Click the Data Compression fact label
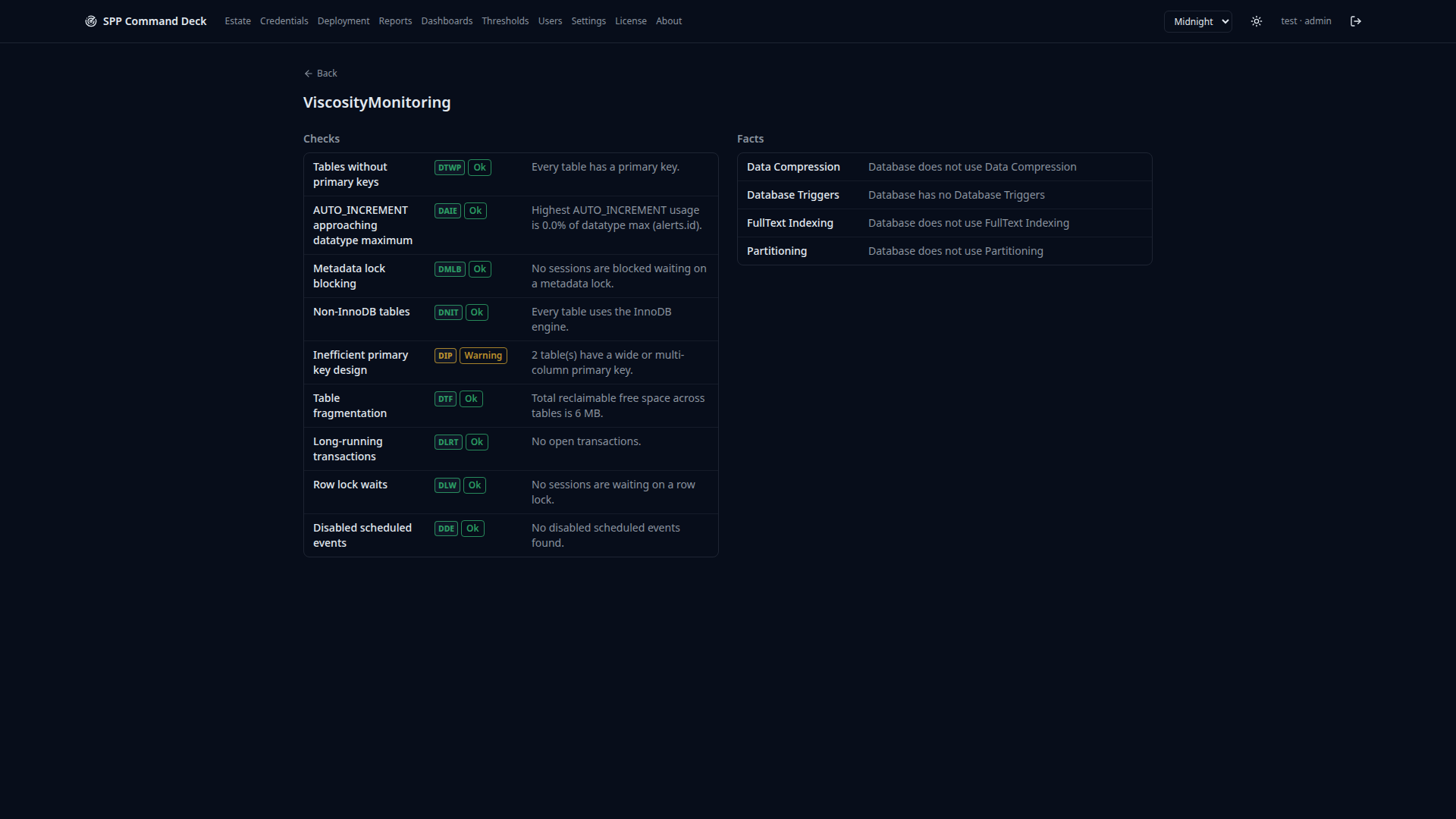Image resolution: width=1456 pixels, height=819 pixels. [793, 167]
